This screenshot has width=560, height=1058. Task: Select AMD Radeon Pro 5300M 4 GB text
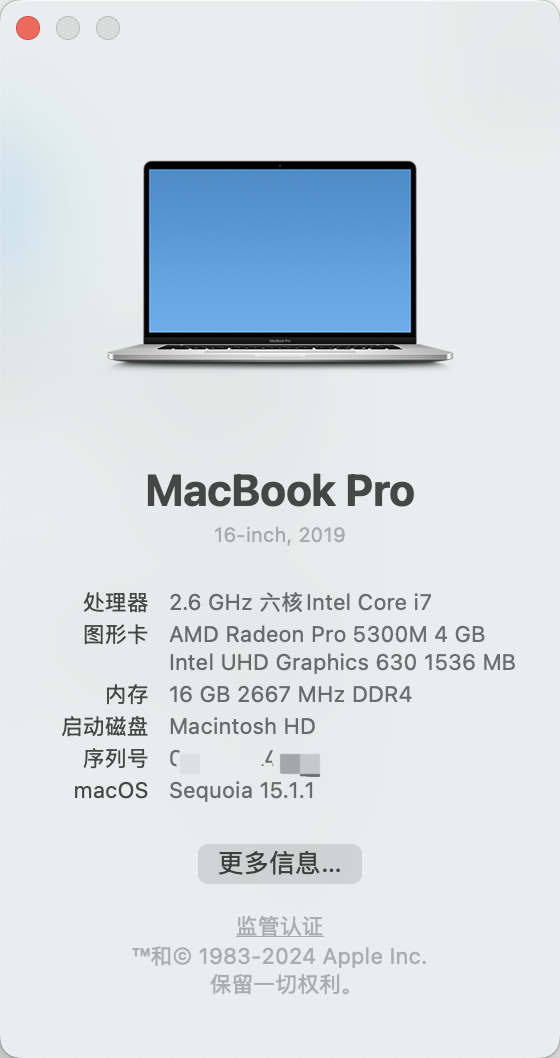327,634
